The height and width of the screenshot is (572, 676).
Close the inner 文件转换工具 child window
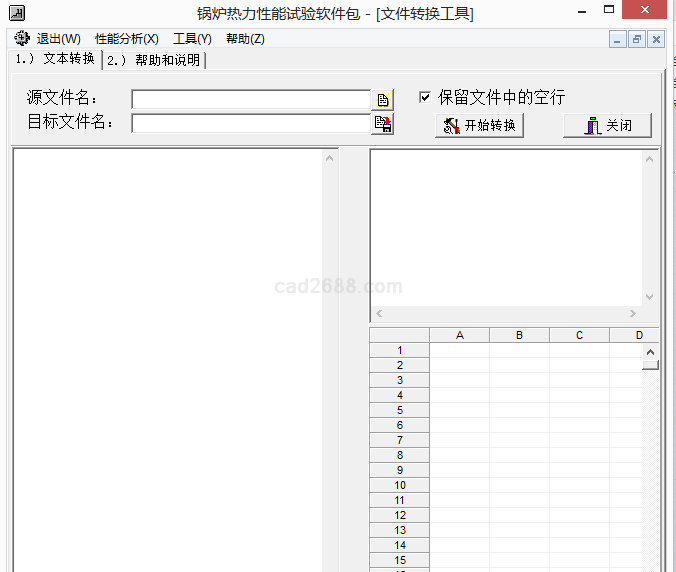[656, 40]
